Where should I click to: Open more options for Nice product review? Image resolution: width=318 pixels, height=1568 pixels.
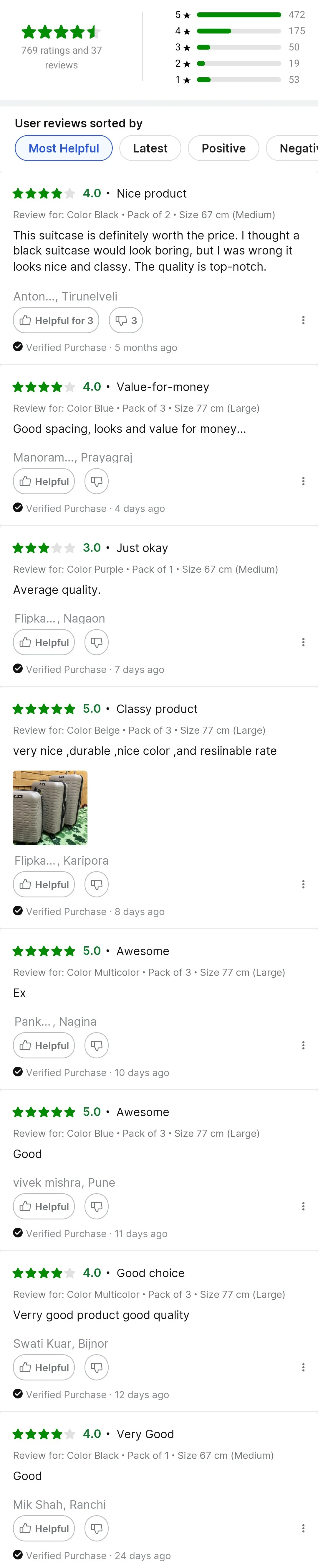(x=303, y=320)
